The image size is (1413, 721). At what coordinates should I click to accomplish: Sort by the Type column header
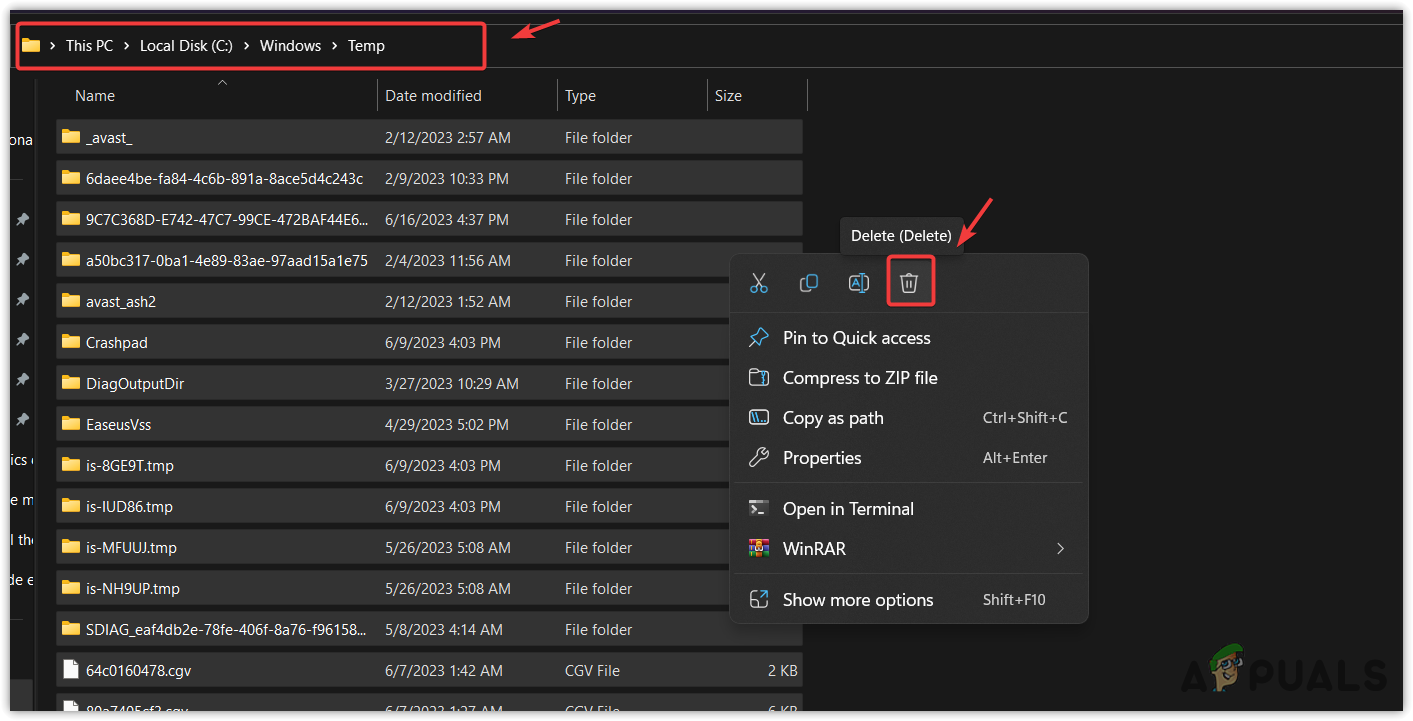[x=580, y=96]
